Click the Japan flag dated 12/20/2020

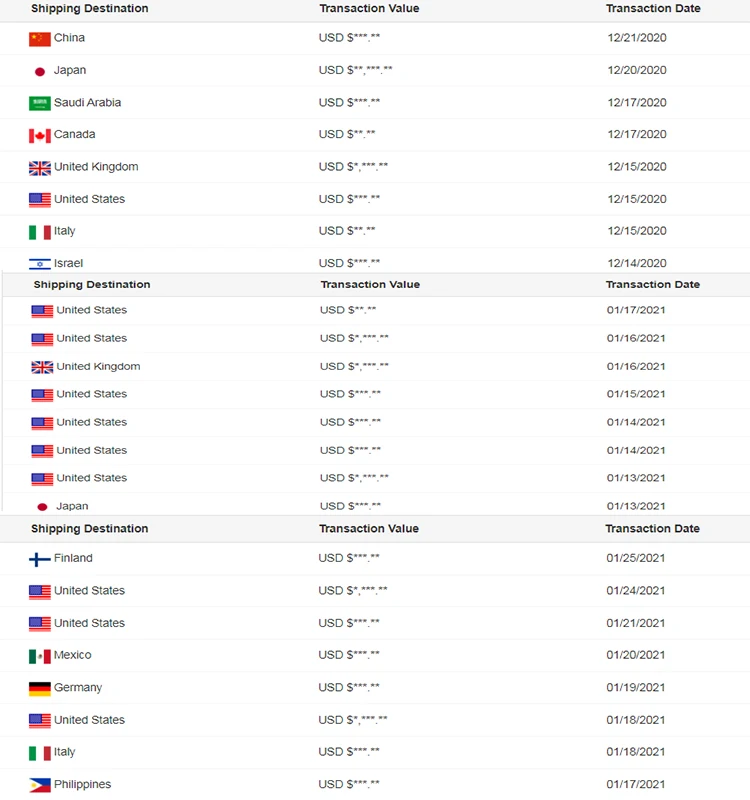pos(40,71)
